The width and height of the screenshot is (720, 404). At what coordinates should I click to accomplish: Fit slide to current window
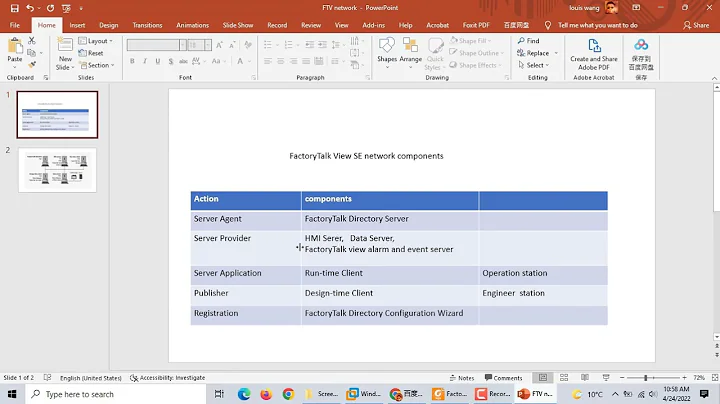[714, 377]
